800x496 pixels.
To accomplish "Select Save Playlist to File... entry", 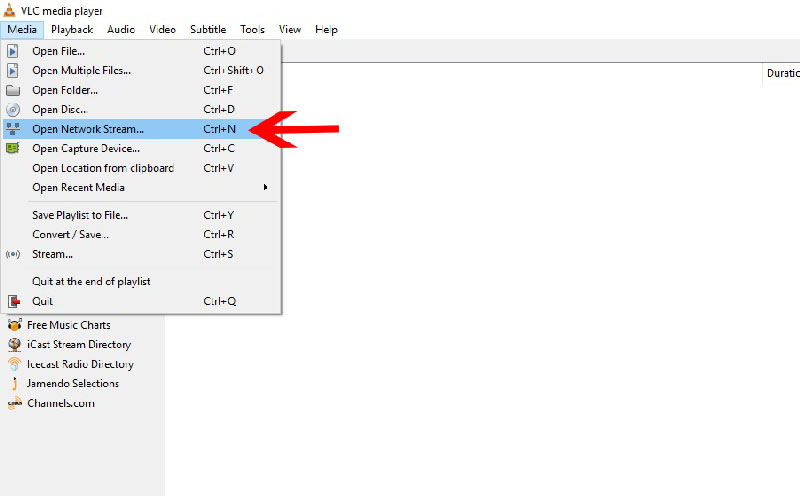I will 141,215.
